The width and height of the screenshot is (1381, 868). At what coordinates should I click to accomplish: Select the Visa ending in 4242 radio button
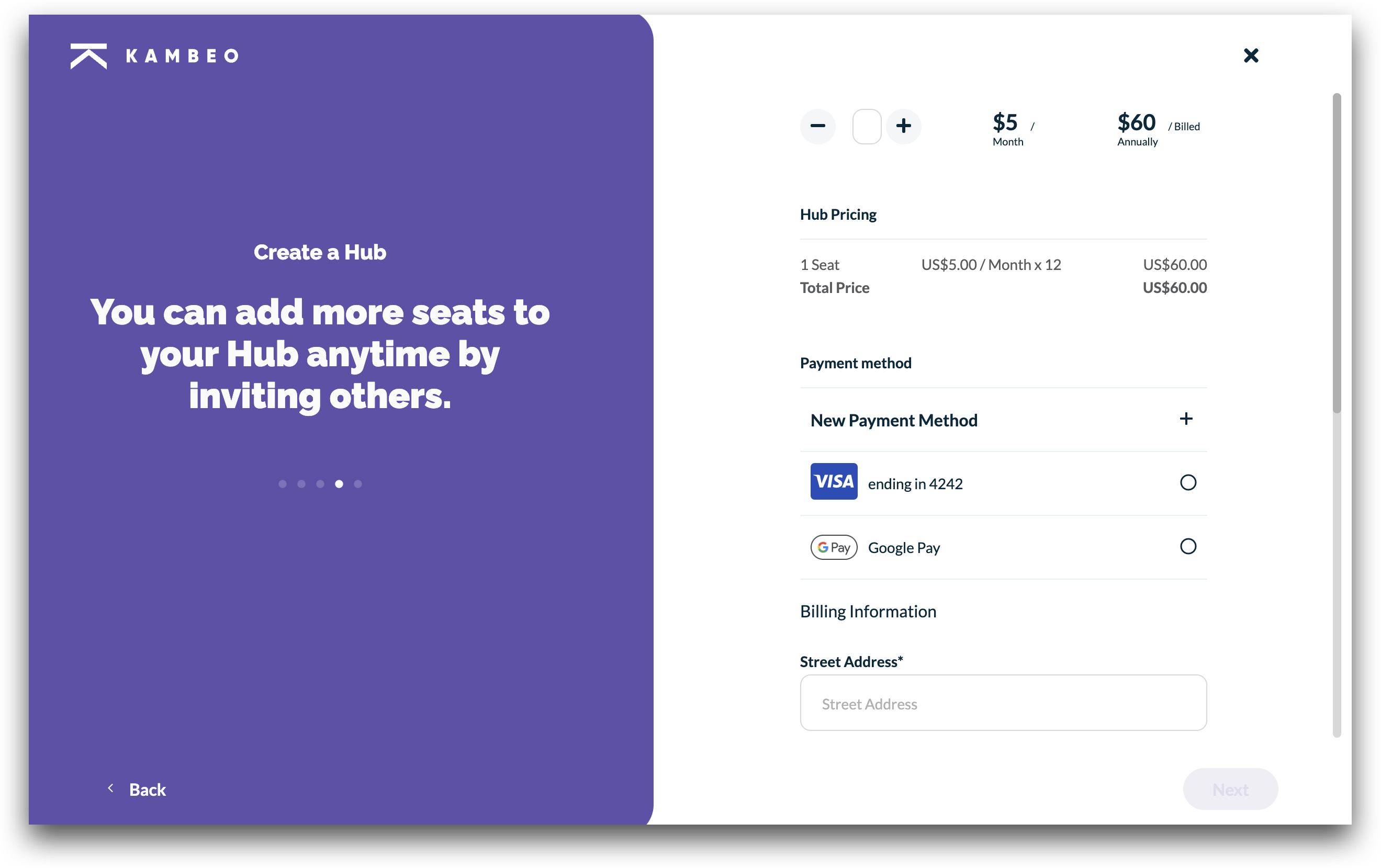1188,483
